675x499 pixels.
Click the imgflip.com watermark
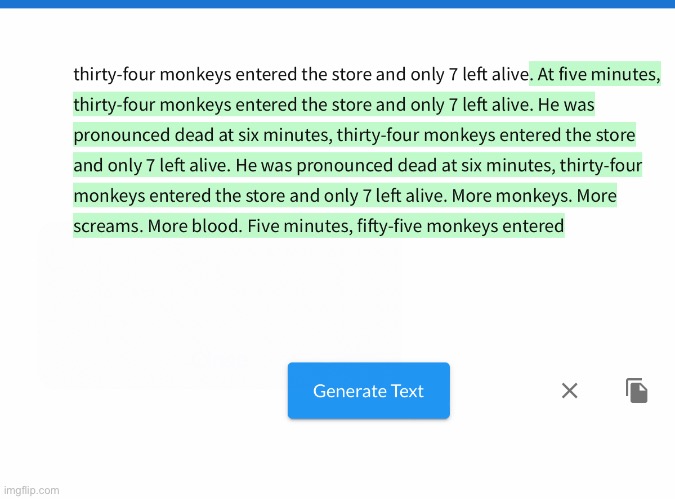(x=31, y=490)
